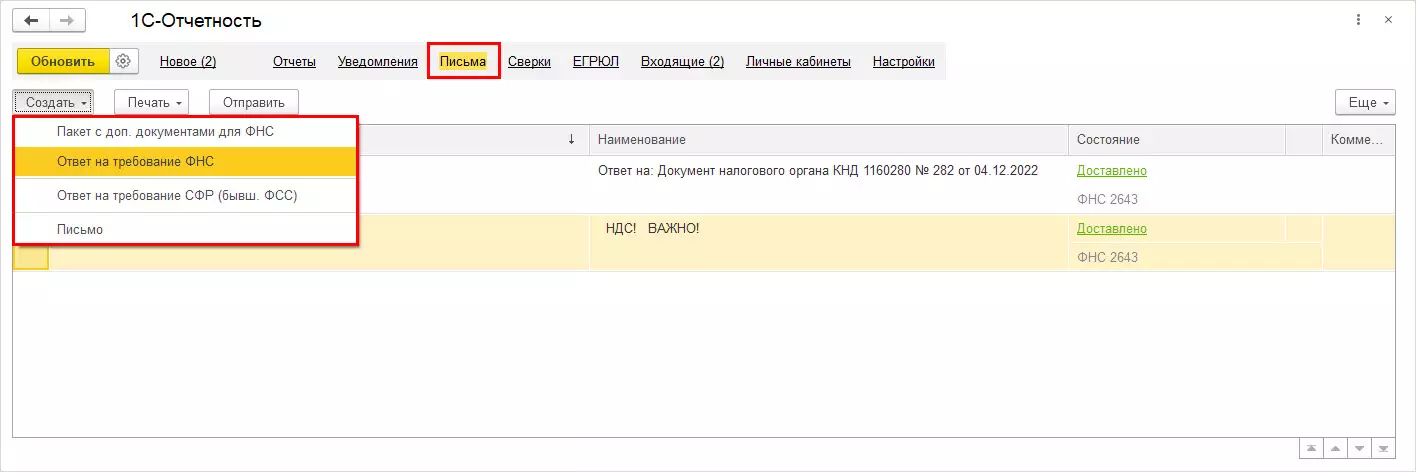Click the Состояние column header

[1177, 140]
